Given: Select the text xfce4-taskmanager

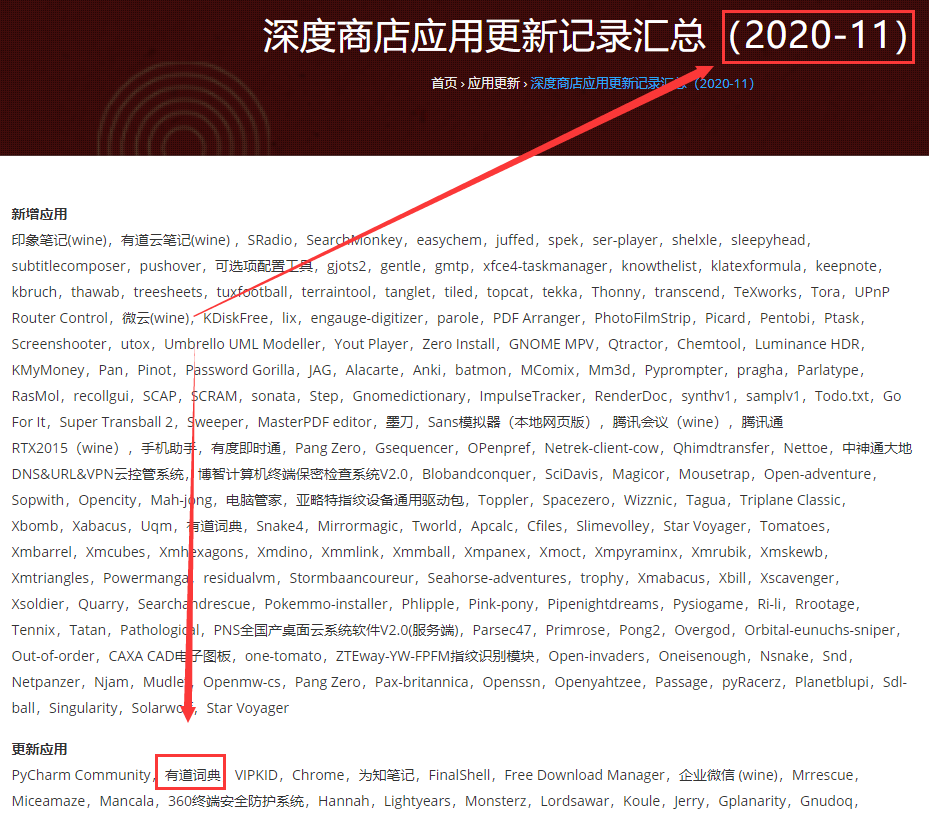Looking at the screenshot, I should 544,266.
